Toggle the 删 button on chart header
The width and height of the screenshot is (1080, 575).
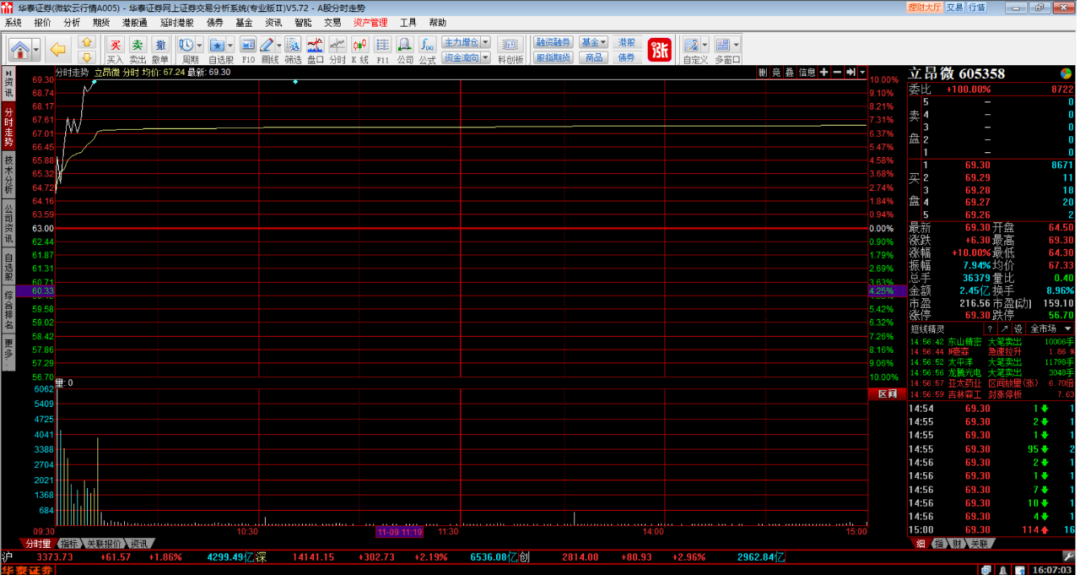(763, 72)
